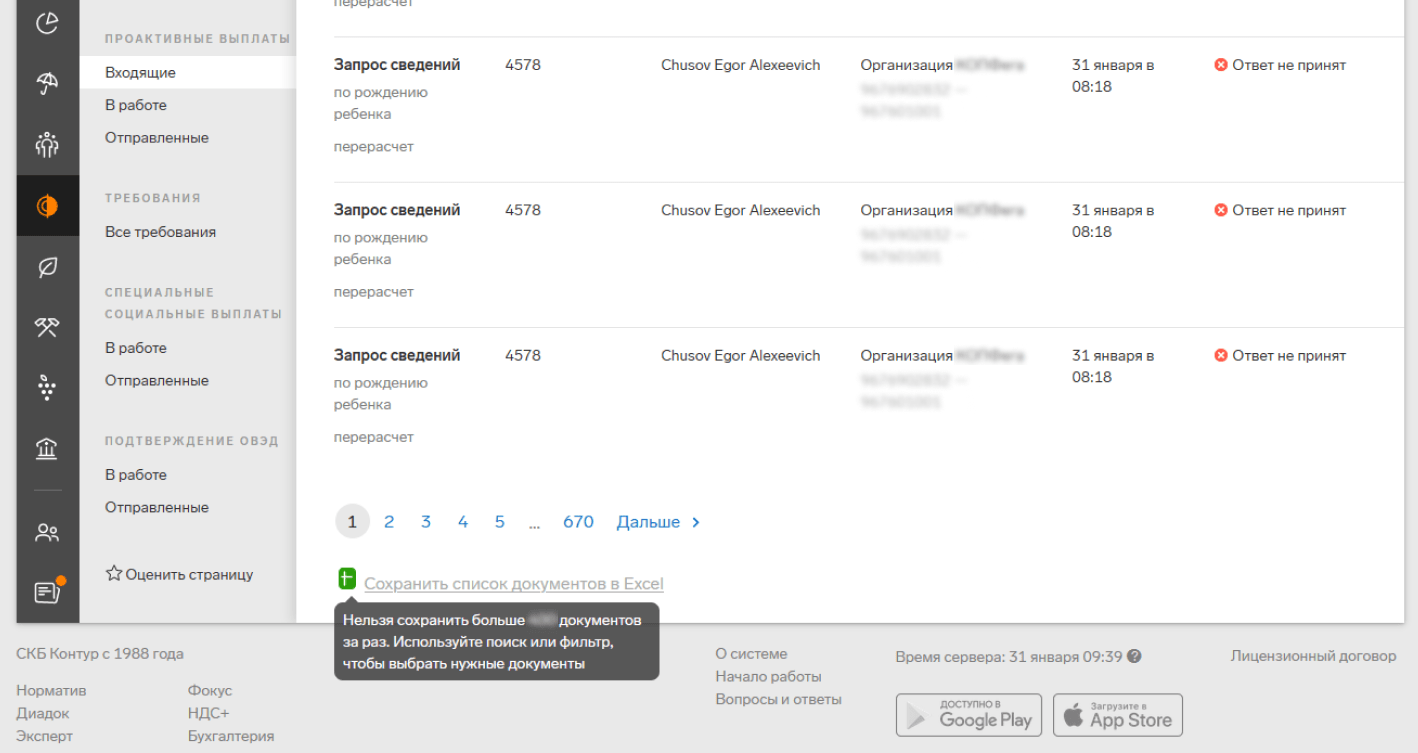
Task: Select Все требования menu item
Action: [x=160, y=232]
